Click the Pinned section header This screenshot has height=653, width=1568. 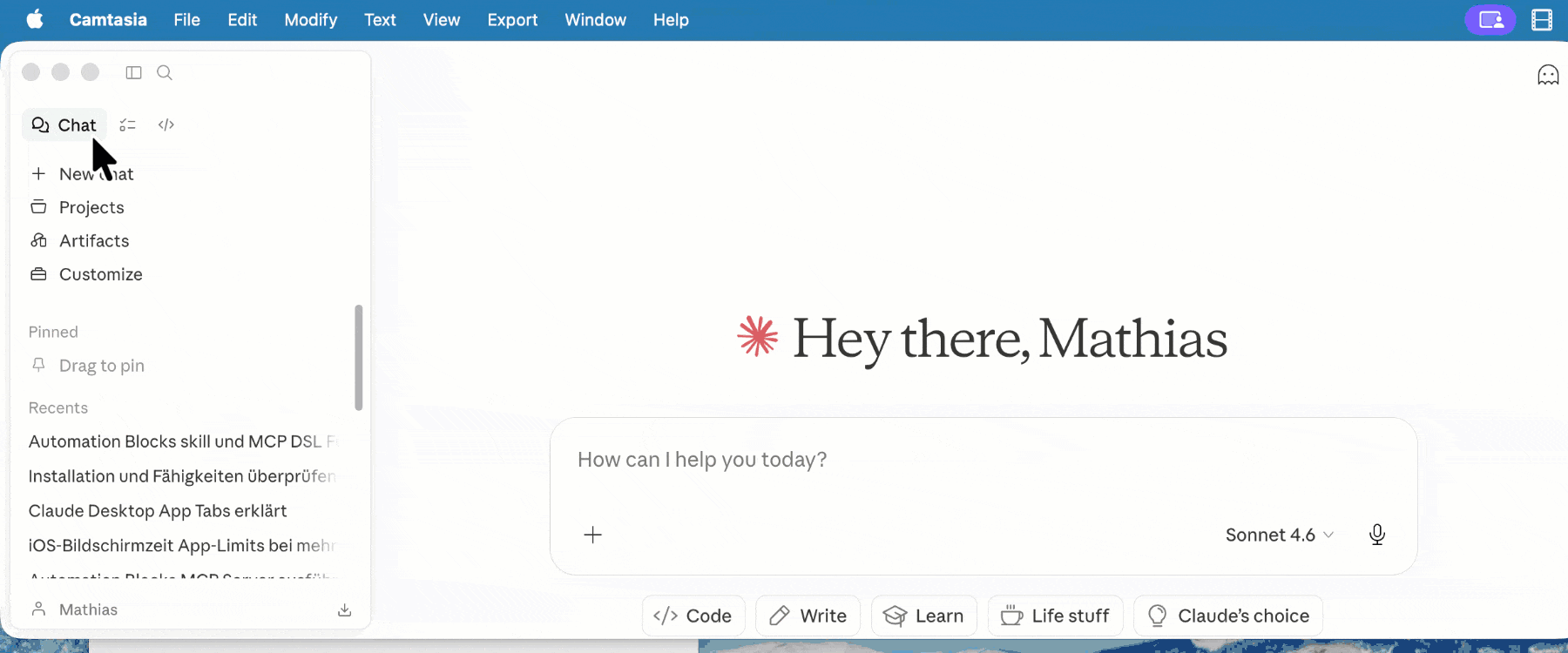(x=53, y=332)
